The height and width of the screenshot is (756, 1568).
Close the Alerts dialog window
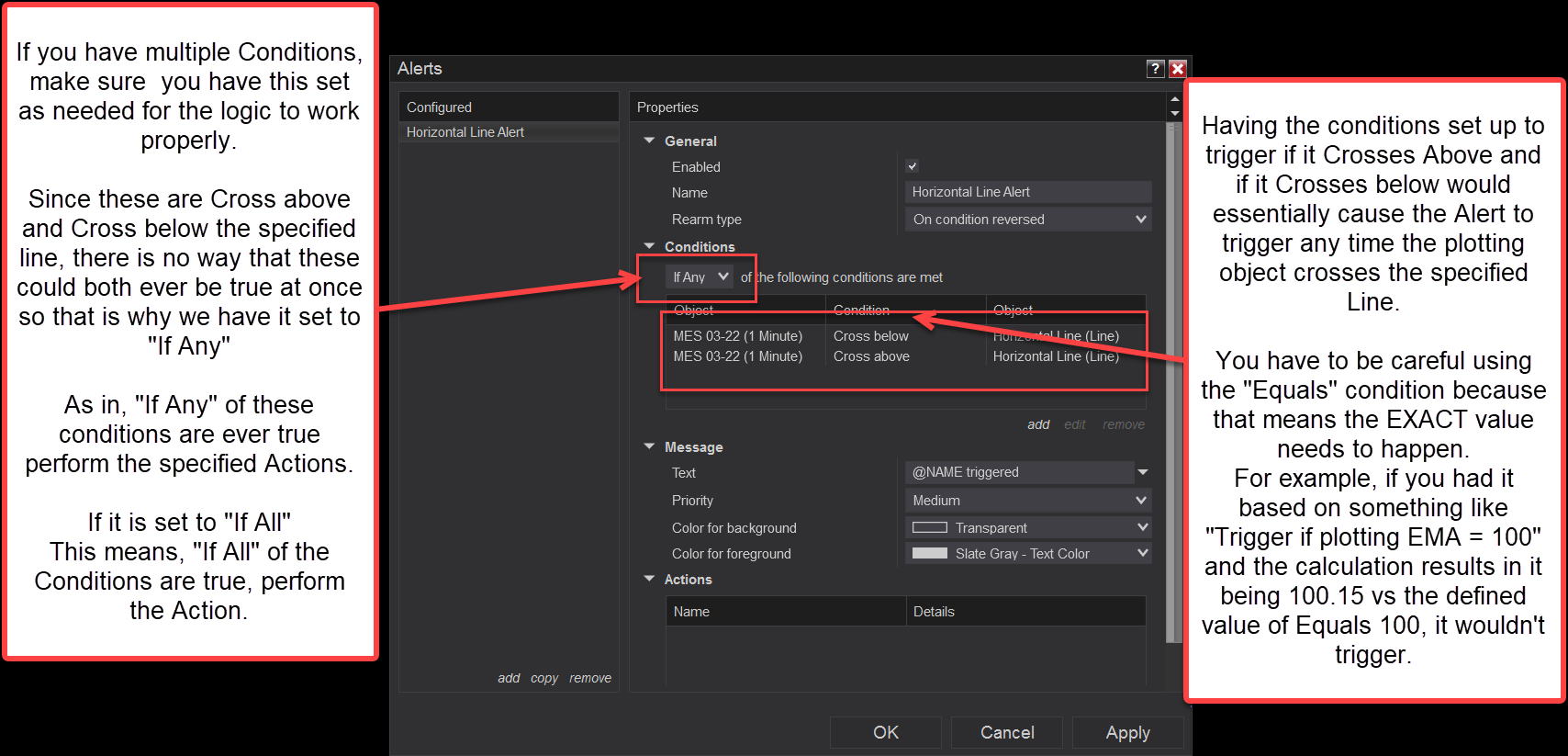click(x=1178, y=69)
